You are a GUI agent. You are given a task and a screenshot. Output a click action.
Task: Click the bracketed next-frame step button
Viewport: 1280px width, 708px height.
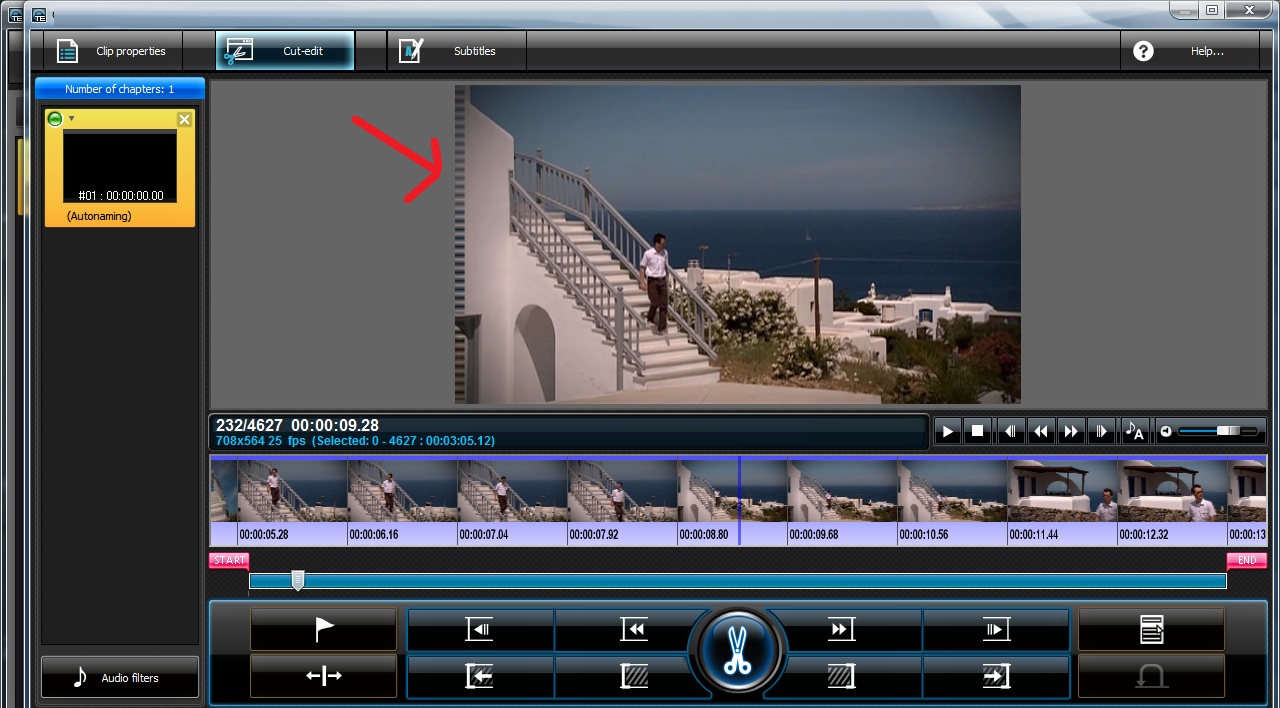tap(996, 629)
